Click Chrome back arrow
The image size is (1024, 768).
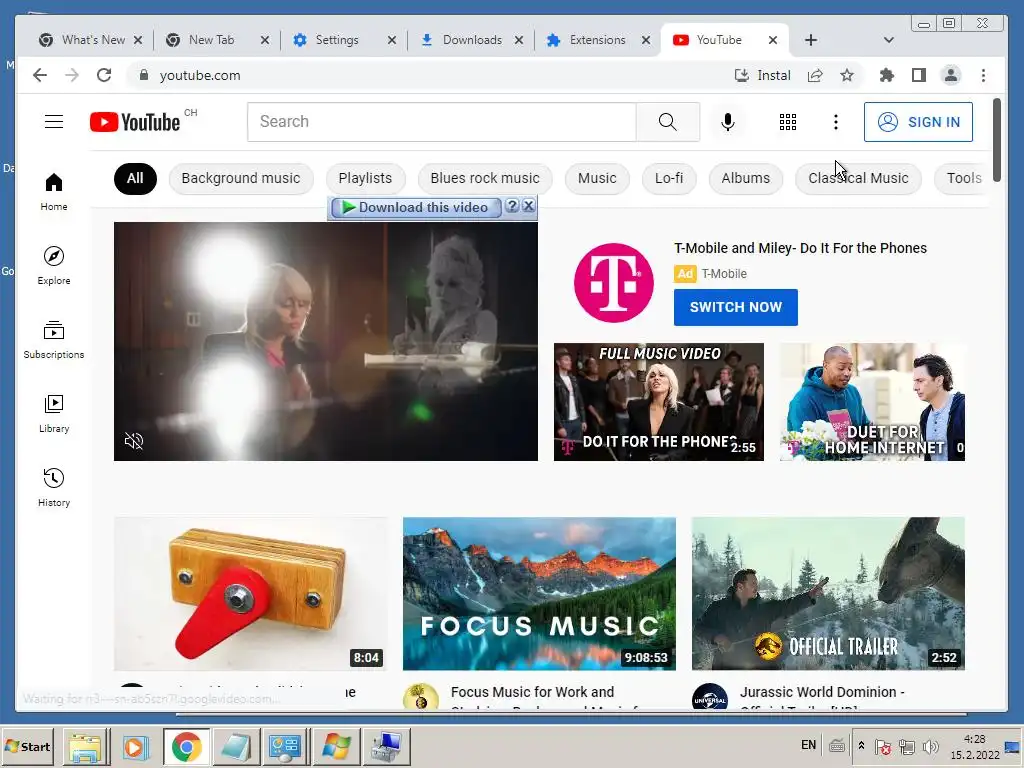click(x=40, y=75)
